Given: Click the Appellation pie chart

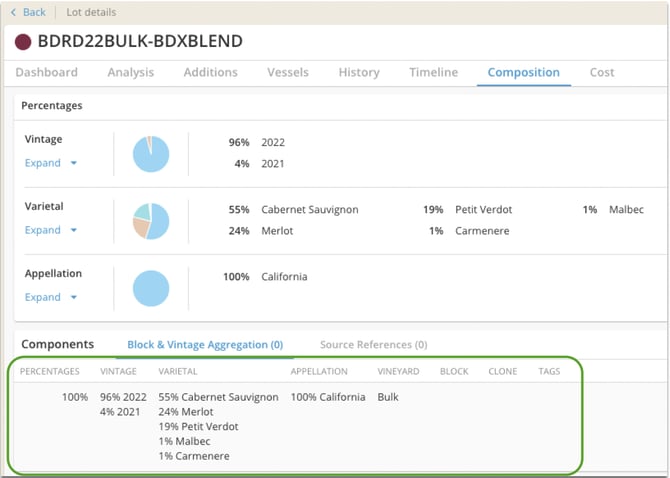Looking at the screenshot, I should coord(151,288).
